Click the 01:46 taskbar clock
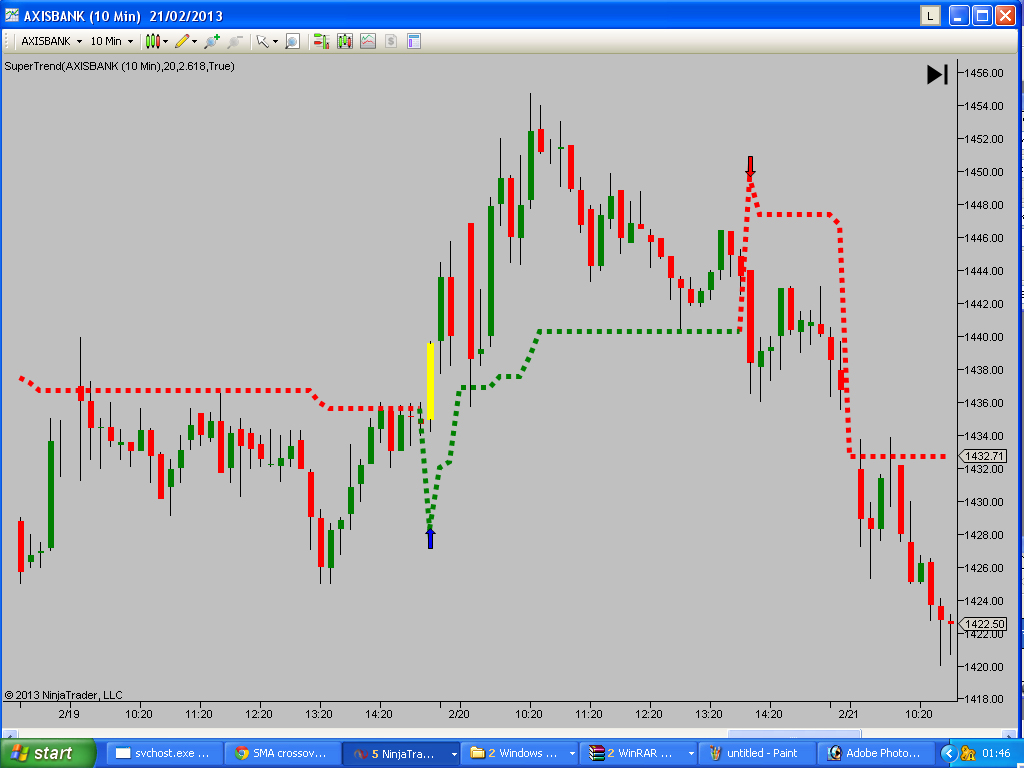The image size is (1024, 768). tap(996, 754)
